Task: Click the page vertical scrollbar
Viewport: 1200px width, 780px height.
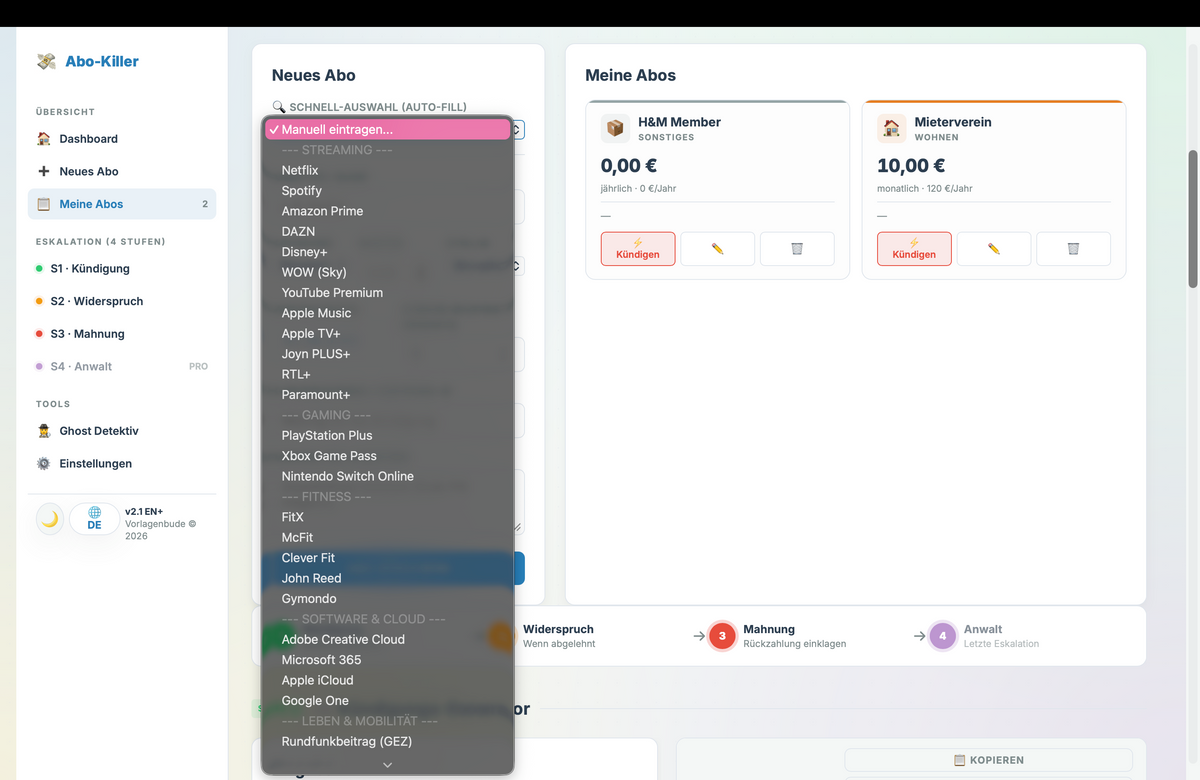Action: 1193,219
